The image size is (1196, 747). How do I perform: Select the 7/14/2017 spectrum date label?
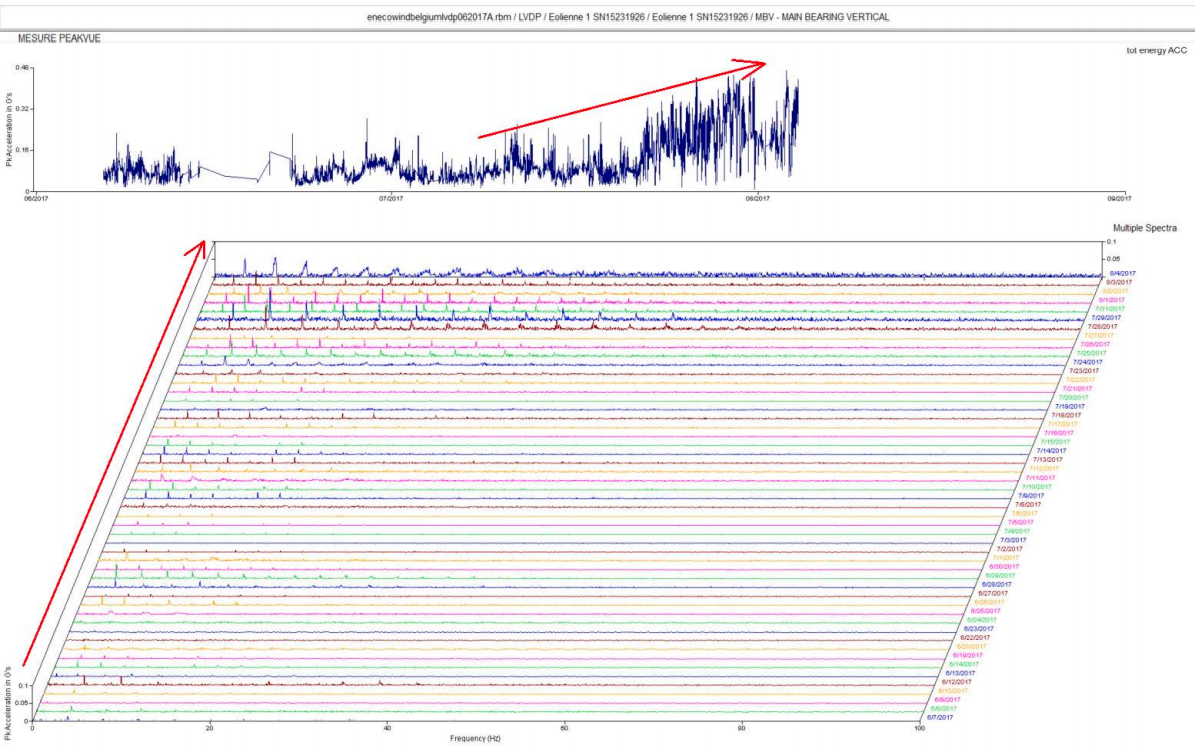(1050, 451)
